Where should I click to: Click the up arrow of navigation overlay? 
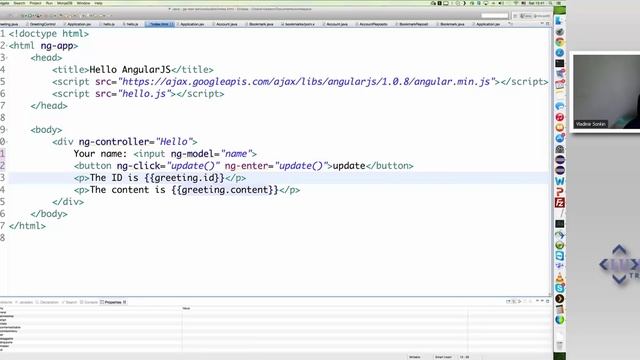click(x=619, y=249)
